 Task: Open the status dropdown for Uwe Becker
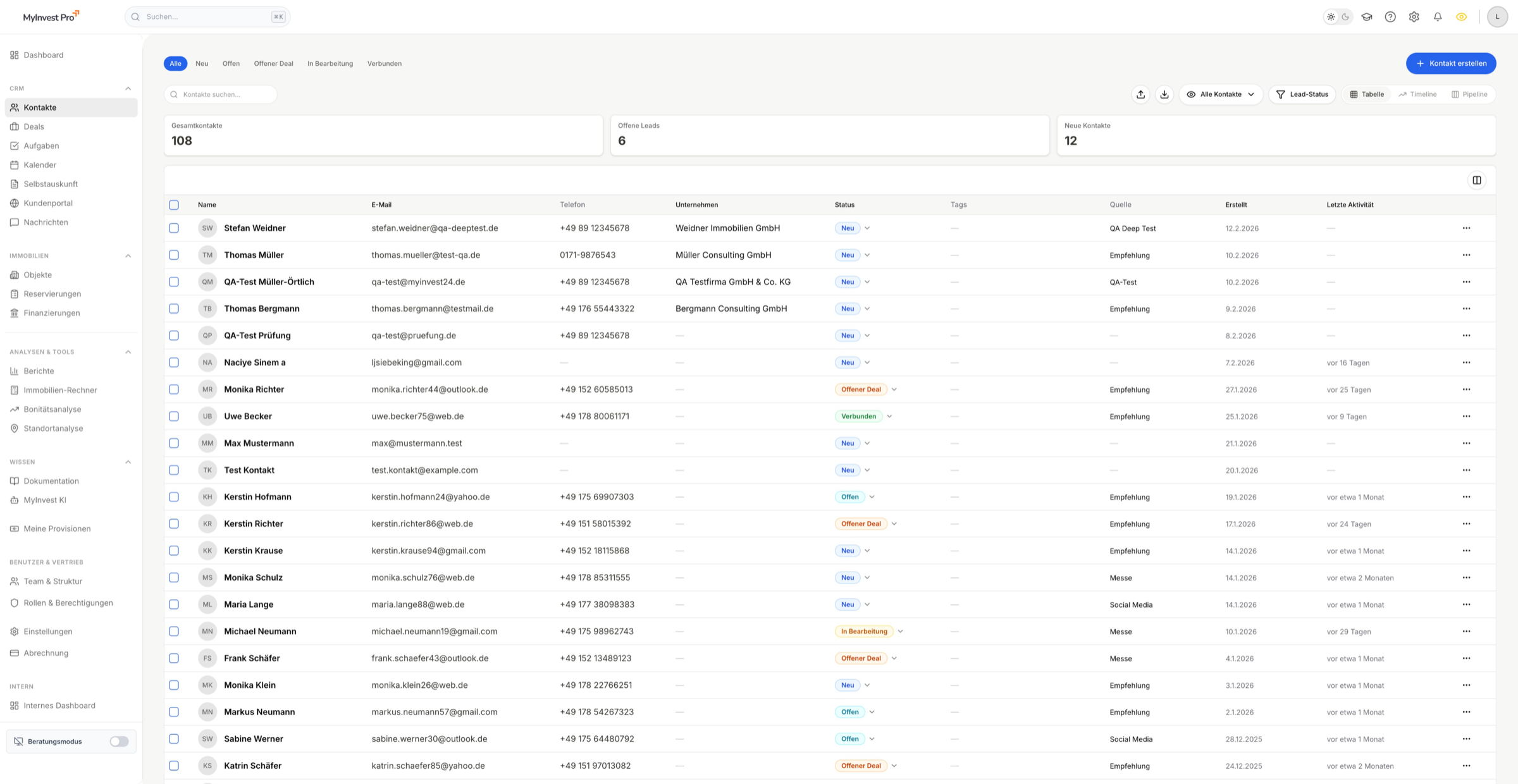point(889,416)
